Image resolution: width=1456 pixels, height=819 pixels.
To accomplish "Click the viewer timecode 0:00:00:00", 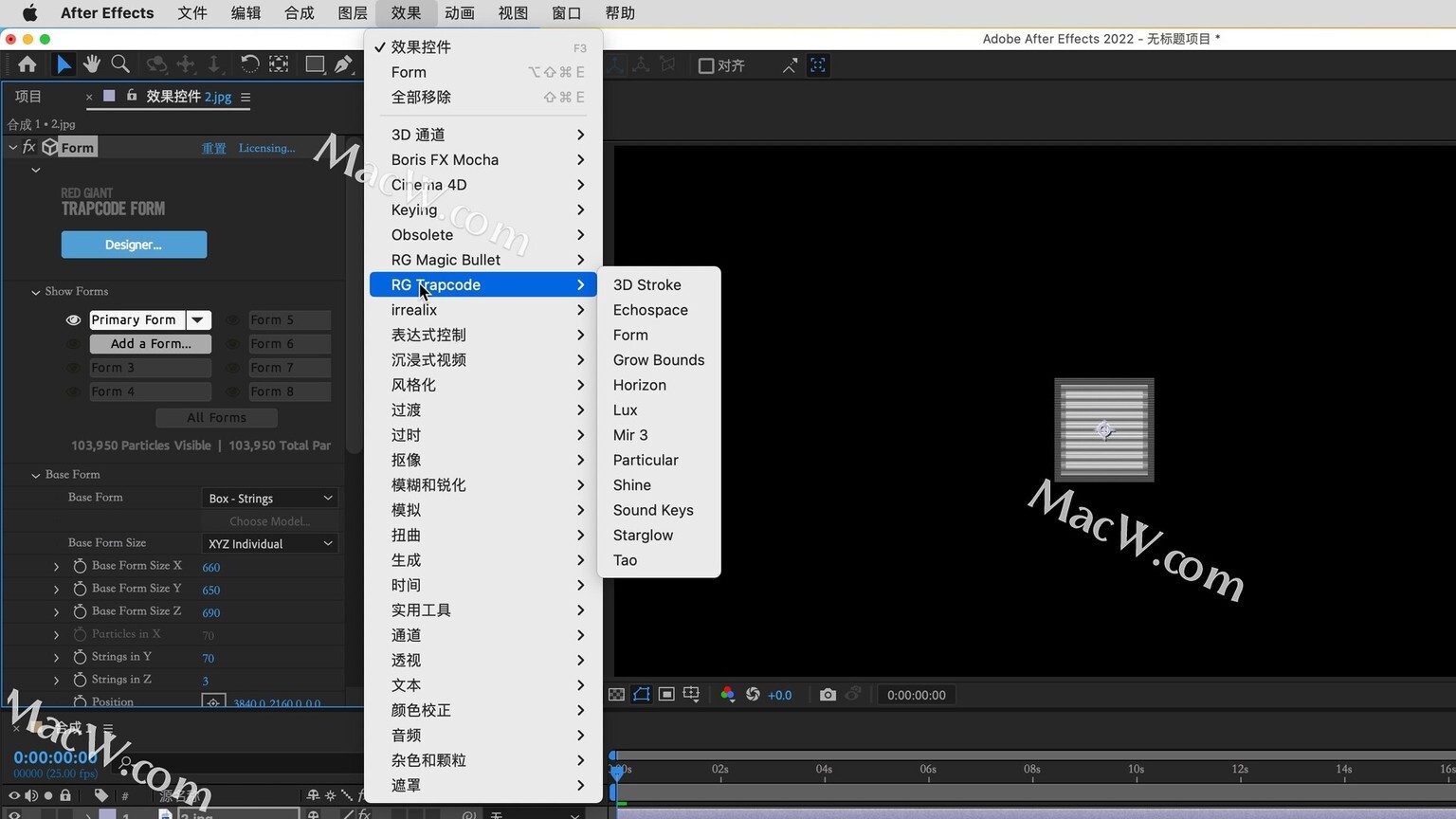I will (x=917, y=695).
